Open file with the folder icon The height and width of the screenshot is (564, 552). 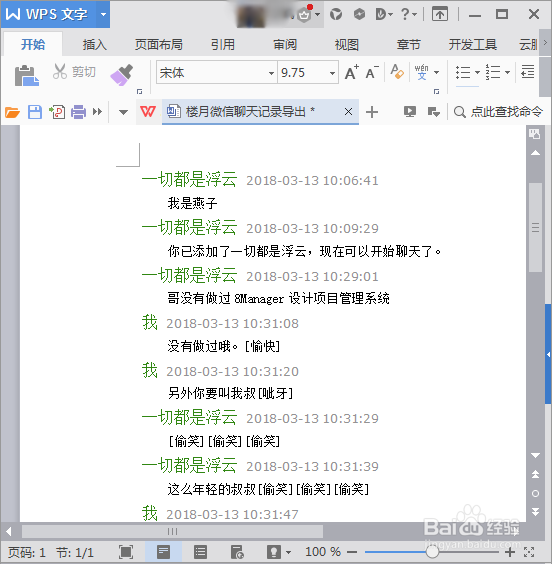[12, 112]
